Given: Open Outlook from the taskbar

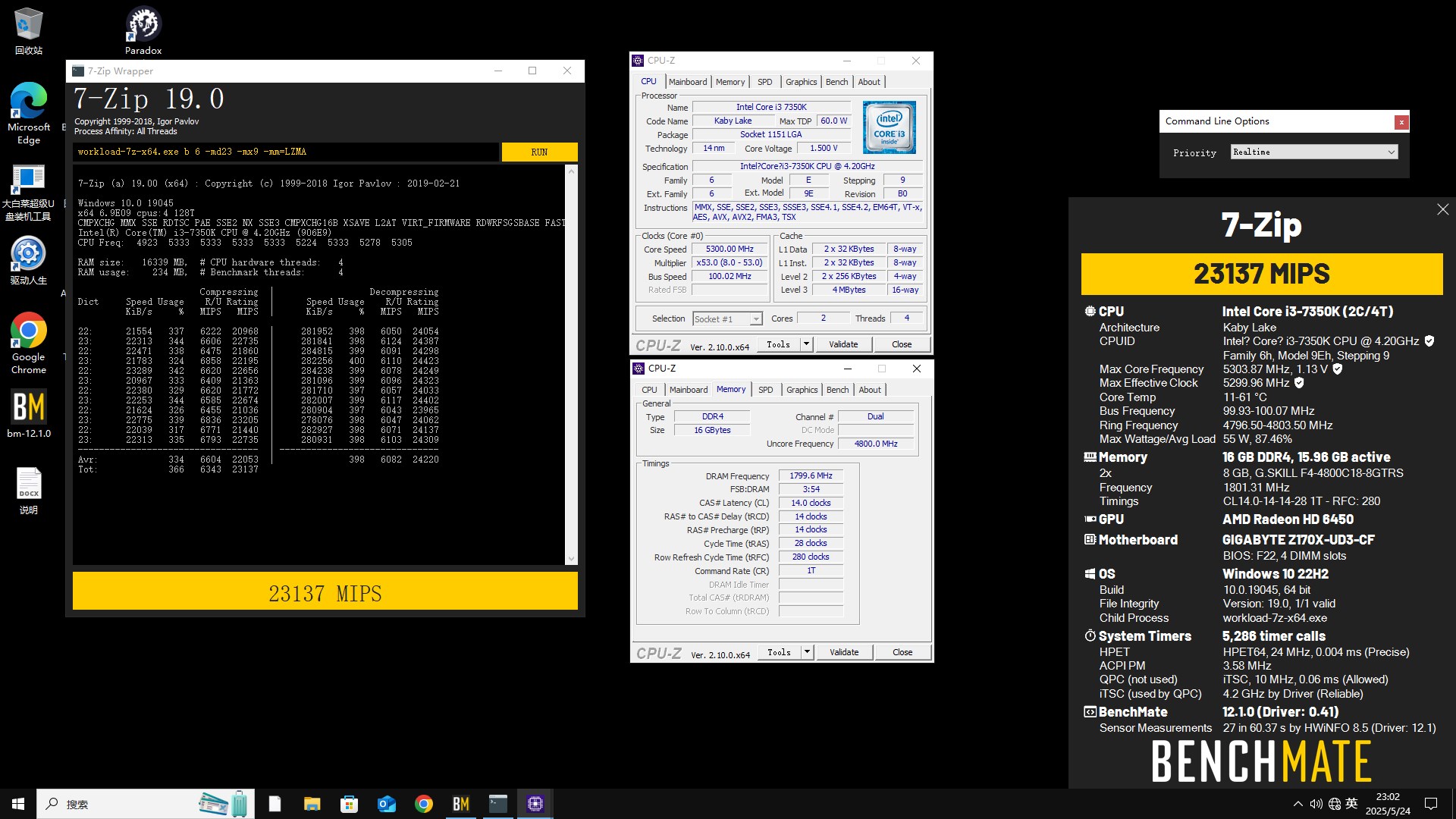Looking at the screenshot, I should [x=386, y=804].
